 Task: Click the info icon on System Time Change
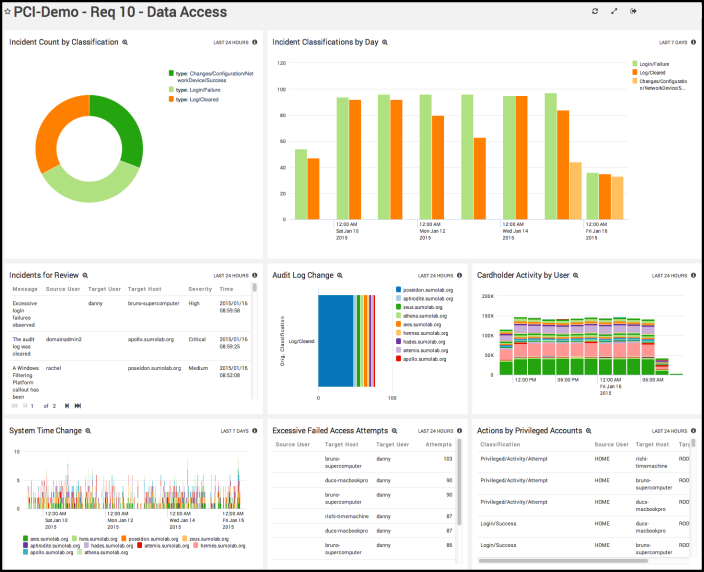[255, 431]
